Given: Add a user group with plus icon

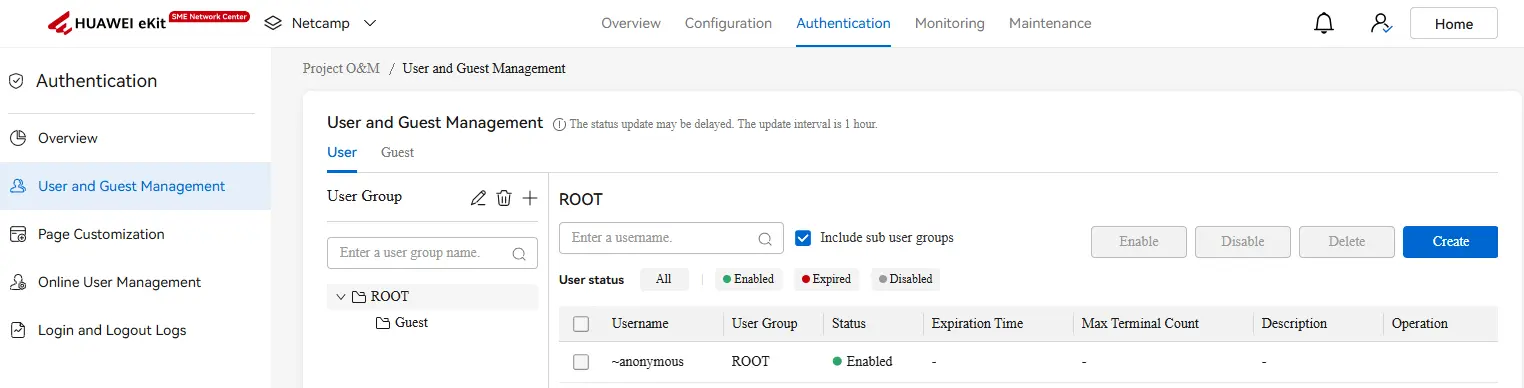Looking at the screenshot, I should pyautogui.click(x=530, y=198).
